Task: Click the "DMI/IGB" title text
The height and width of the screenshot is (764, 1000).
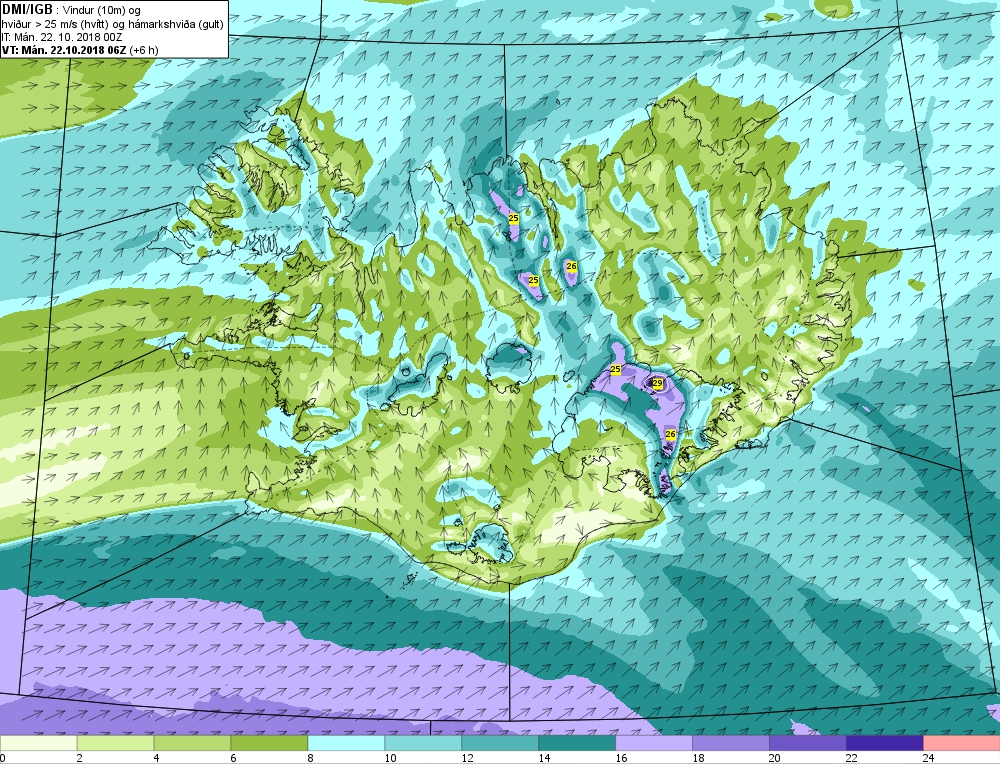Action: click(x=27, y=10)
